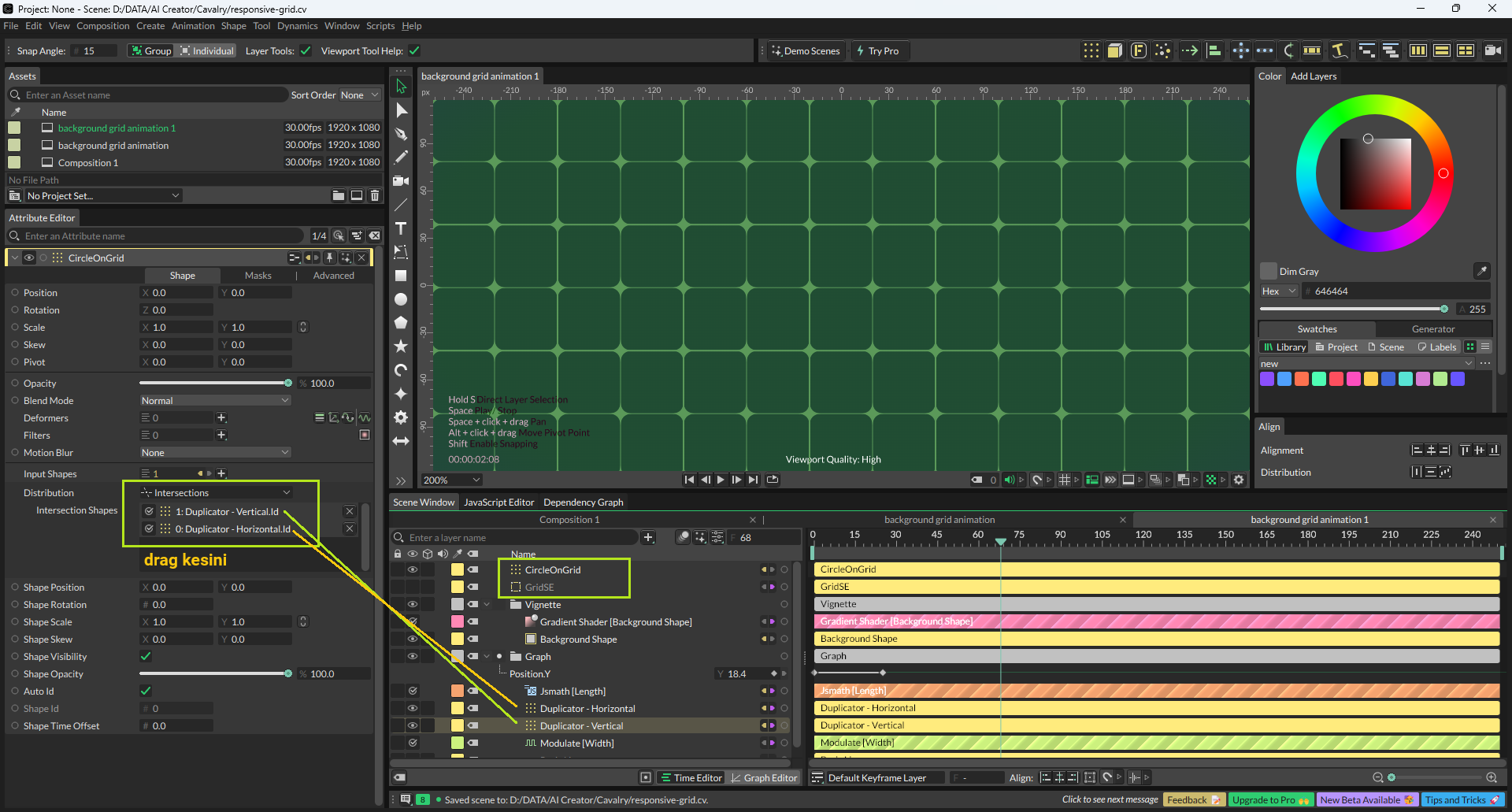
Task: Open the Blend Mode dropdown
Action: [x=215, y=400]
